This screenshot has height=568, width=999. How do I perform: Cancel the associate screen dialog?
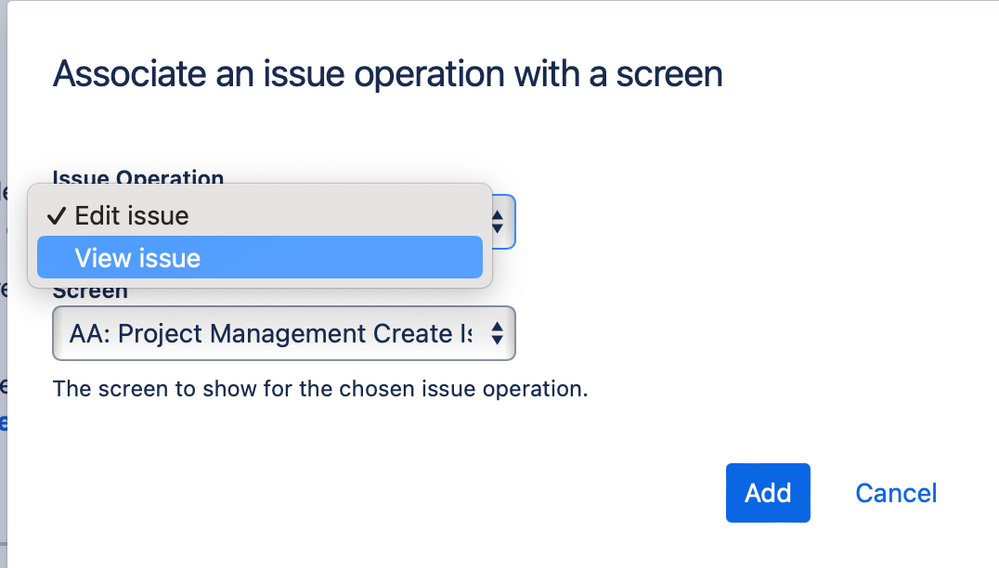click(895, 493)
